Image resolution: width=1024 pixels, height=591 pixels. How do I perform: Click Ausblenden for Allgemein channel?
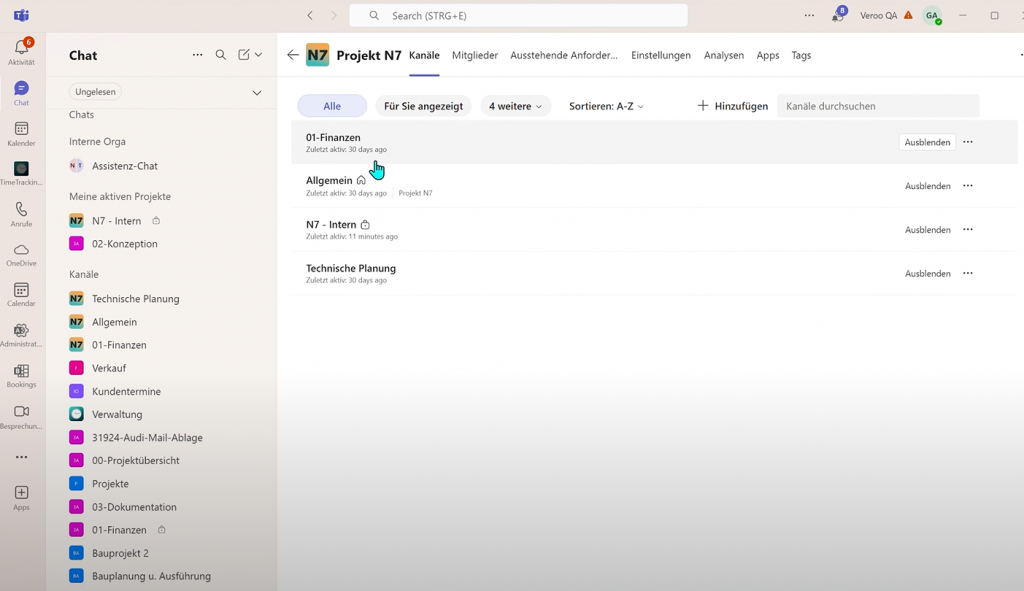[927, 186]
